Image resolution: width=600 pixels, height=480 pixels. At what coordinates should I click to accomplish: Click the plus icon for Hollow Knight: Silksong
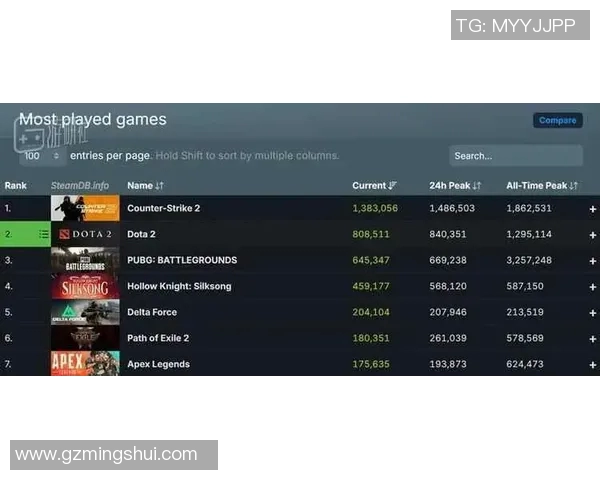[592, 287]
